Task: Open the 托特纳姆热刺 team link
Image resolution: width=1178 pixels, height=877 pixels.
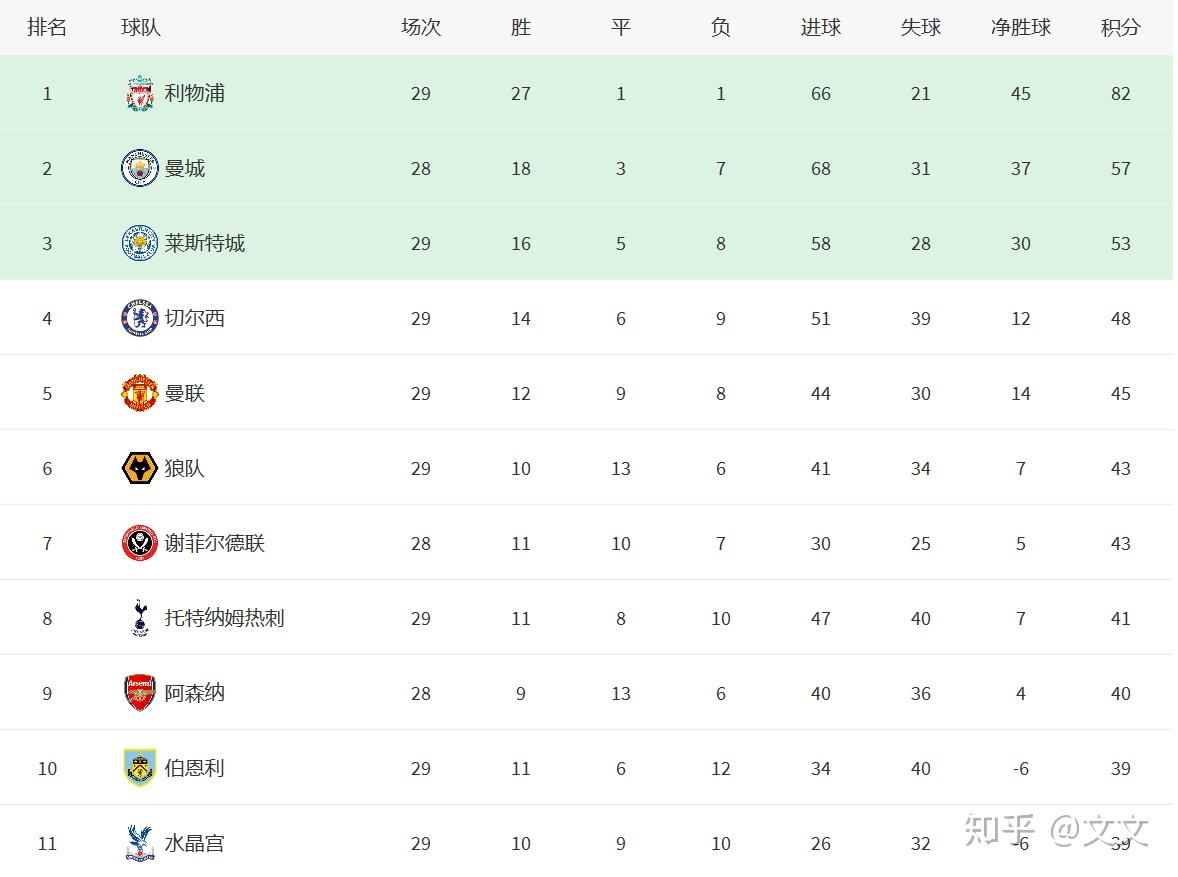Action: 224,618
